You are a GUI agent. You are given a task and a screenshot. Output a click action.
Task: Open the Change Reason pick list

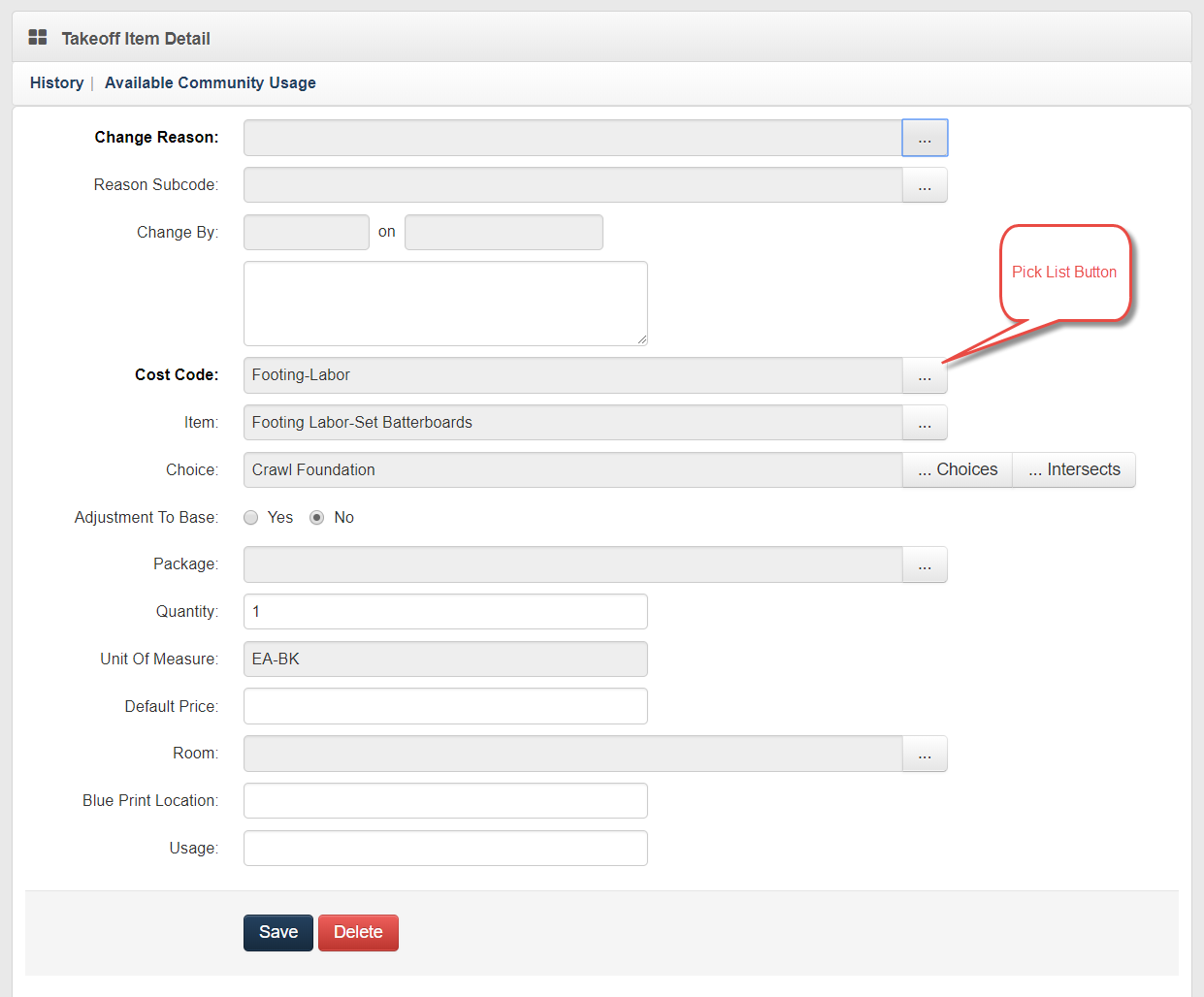(924, 137)
